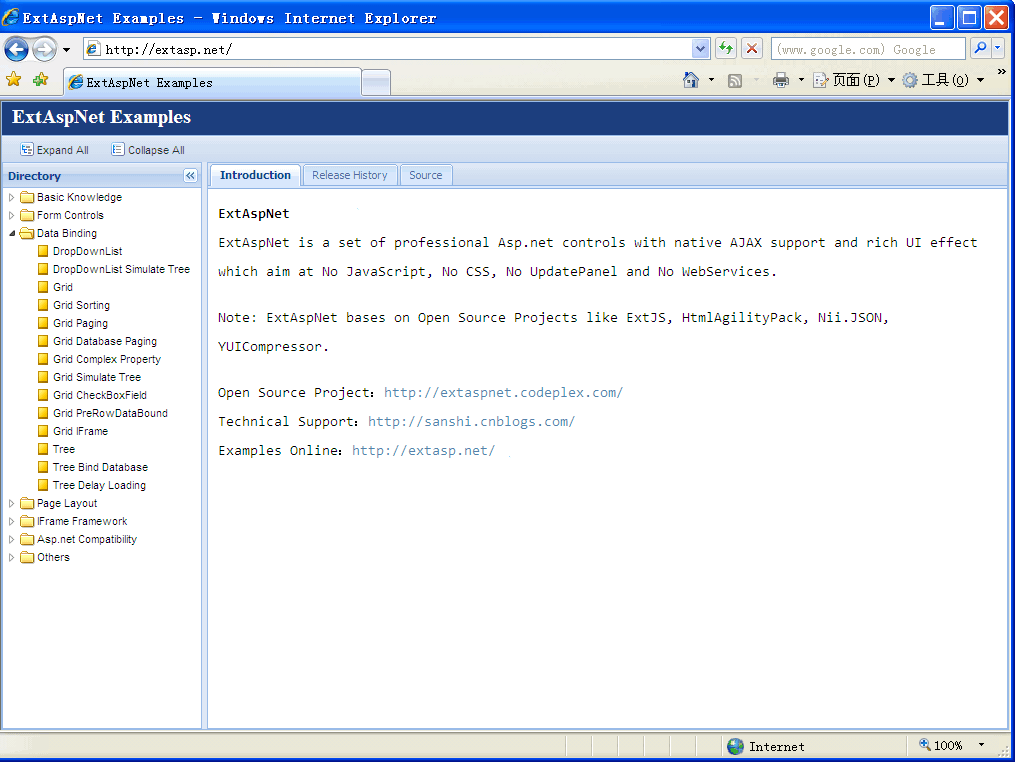Click the Expand All button
This screenshot has height=762, width=1015.
point(54,150)
